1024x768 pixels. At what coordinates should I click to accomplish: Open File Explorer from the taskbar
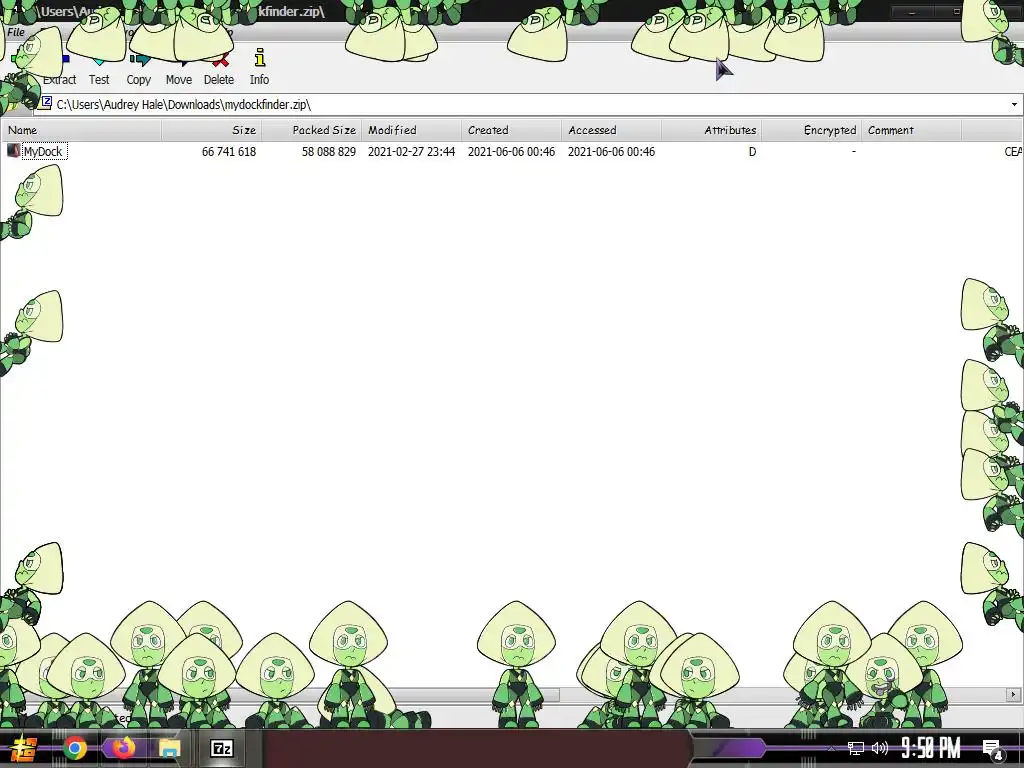169,748
